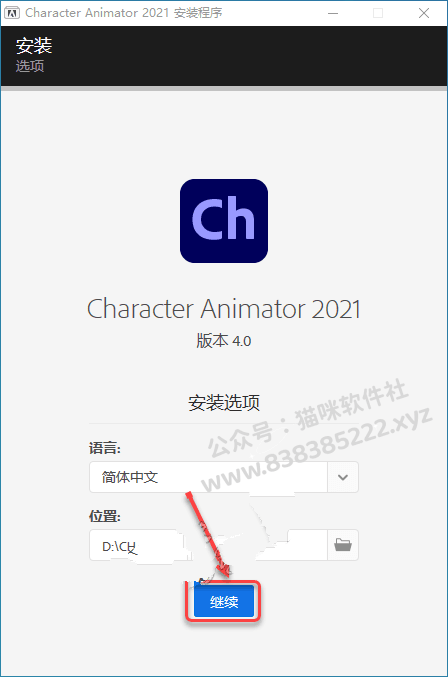Click the Adobe installer icon in title bar

pos(12,13)
